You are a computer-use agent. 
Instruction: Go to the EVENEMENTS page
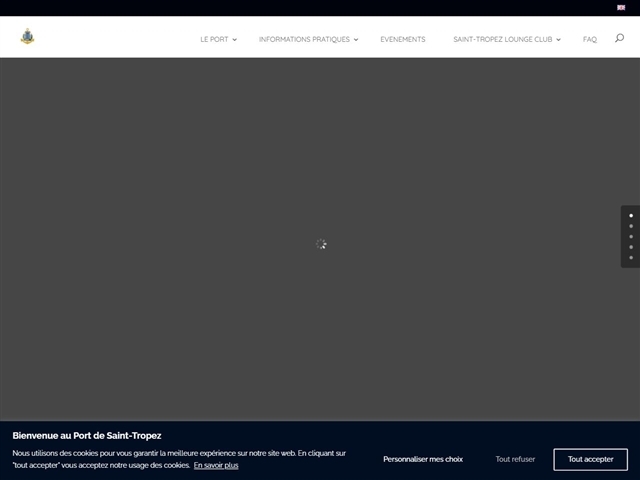pos(402,40)
